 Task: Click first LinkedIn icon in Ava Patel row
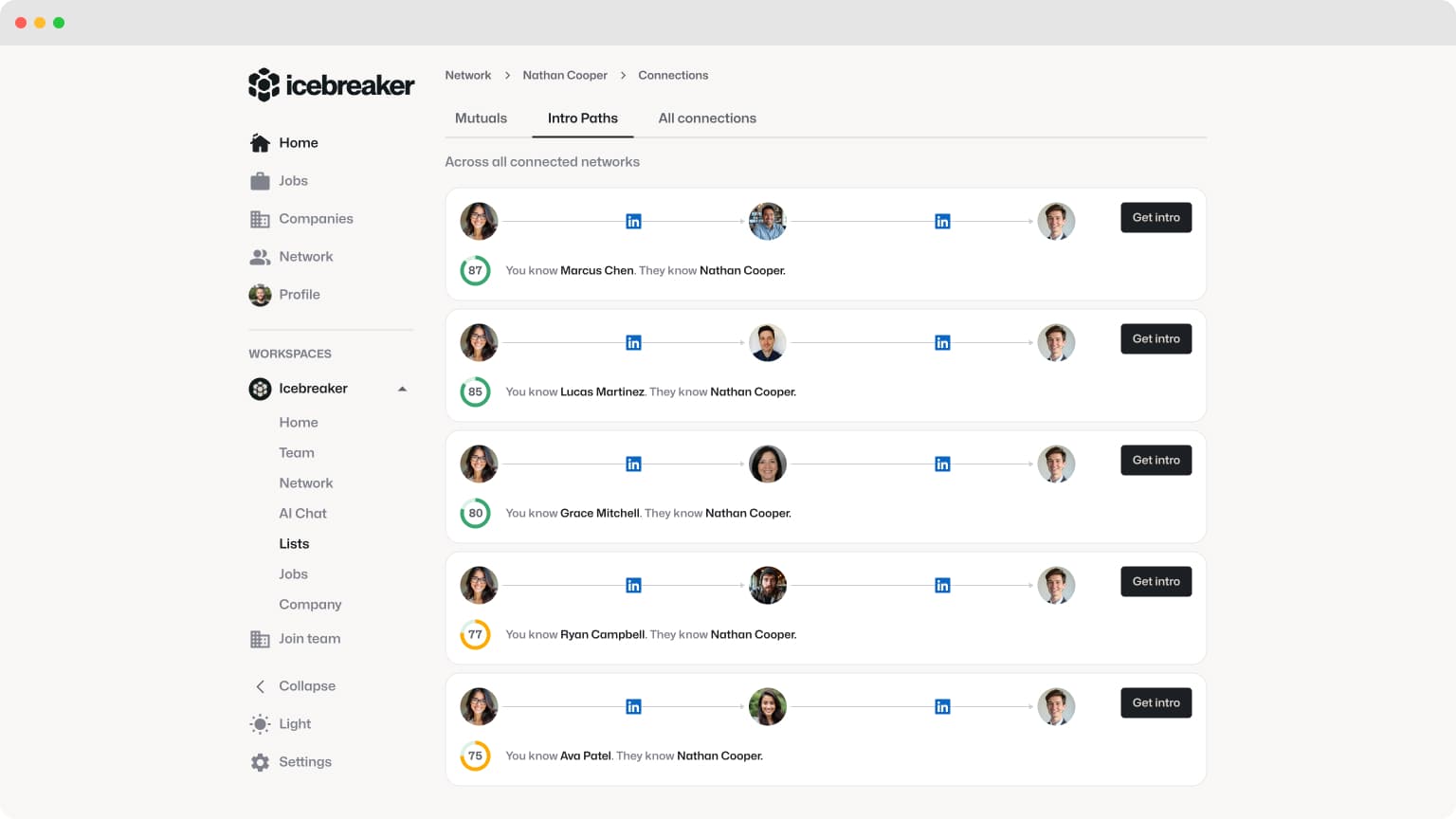click(x=633, y=707)
